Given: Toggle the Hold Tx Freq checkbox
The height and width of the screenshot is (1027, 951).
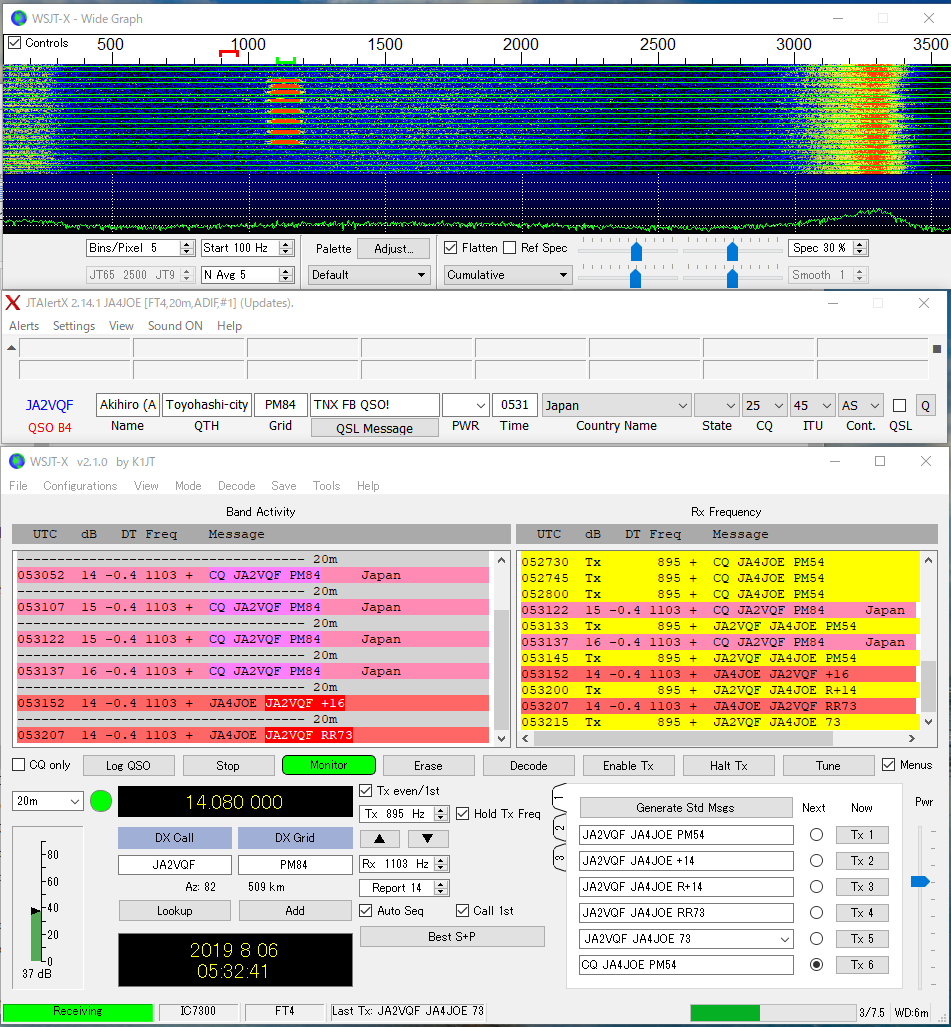Looking at the screenshot, I should tap(463, 814).
